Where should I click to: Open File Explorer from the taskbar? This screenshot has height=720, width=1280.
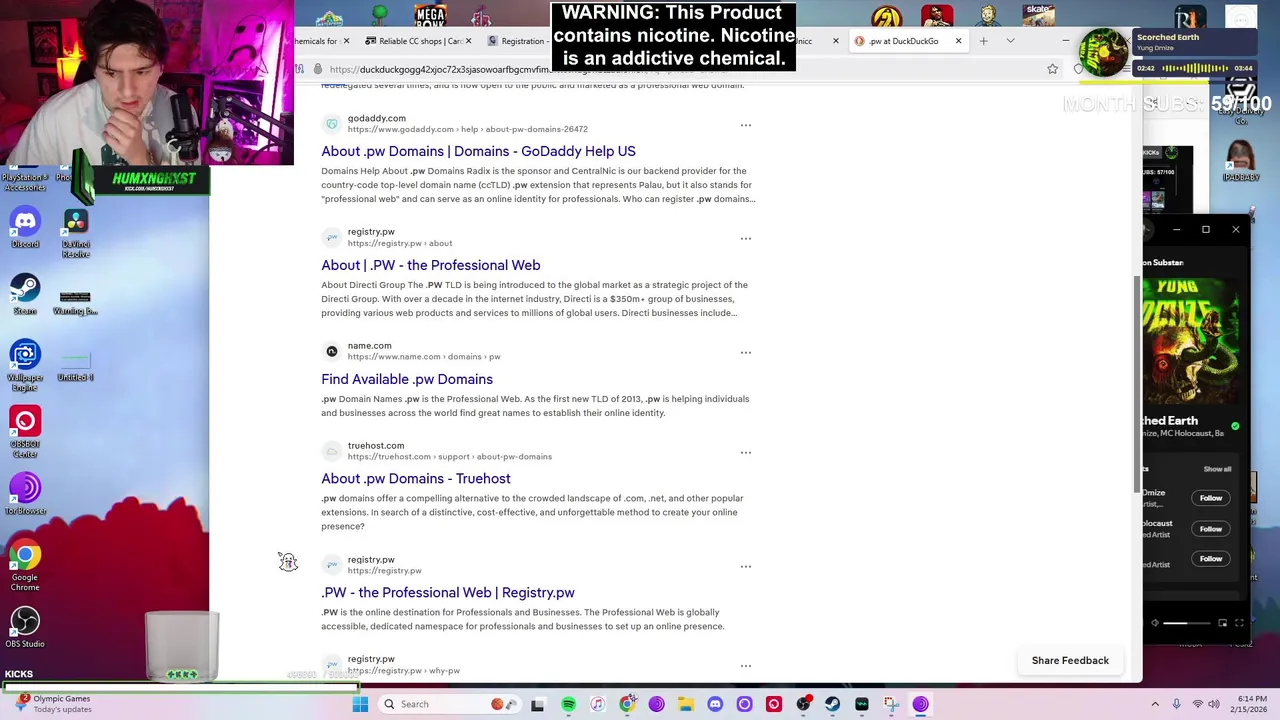point(685,704)
